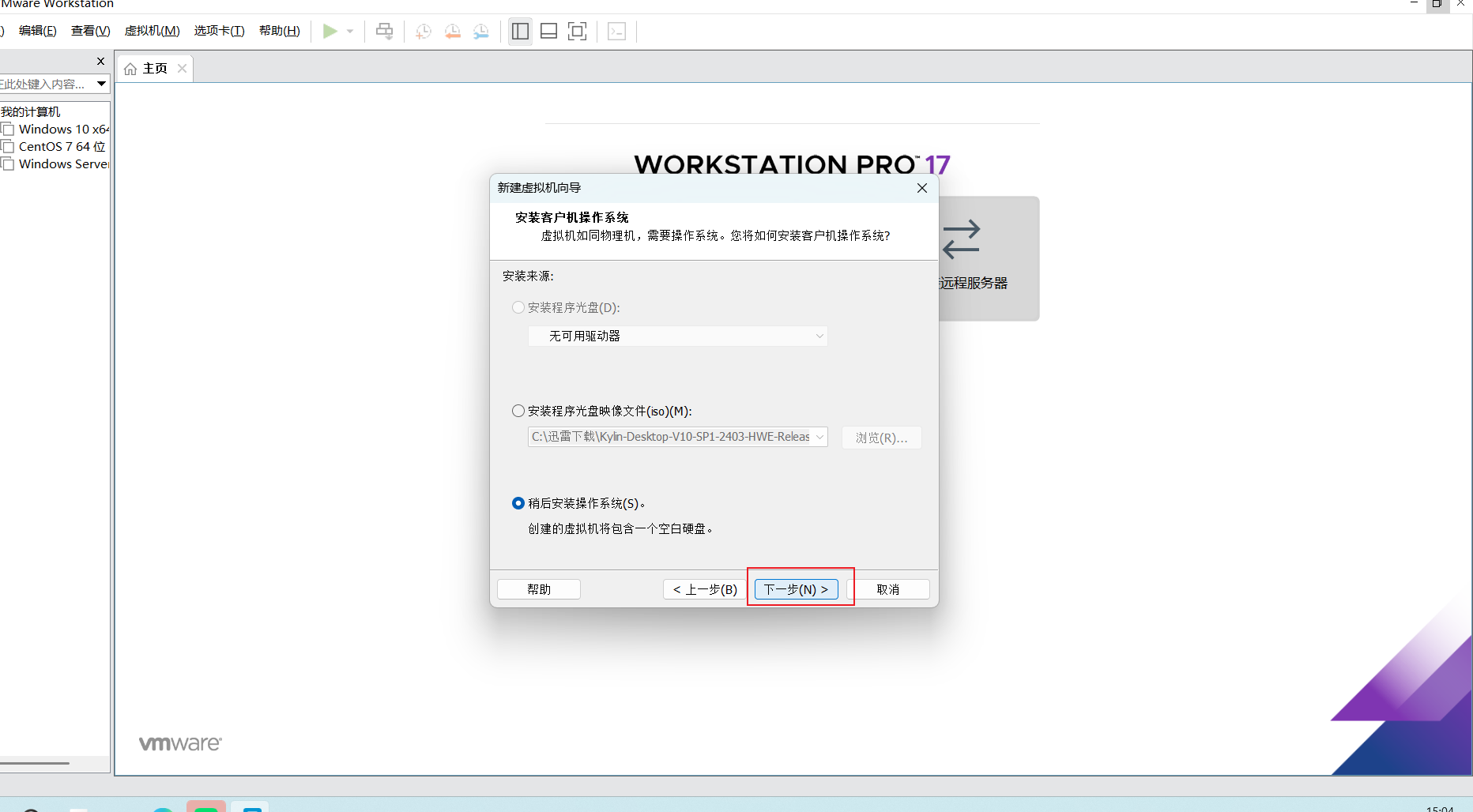This screenshot has width=1473, height=812.
Task: Toggle the library sidebar view icon
Action: point(520,32)
